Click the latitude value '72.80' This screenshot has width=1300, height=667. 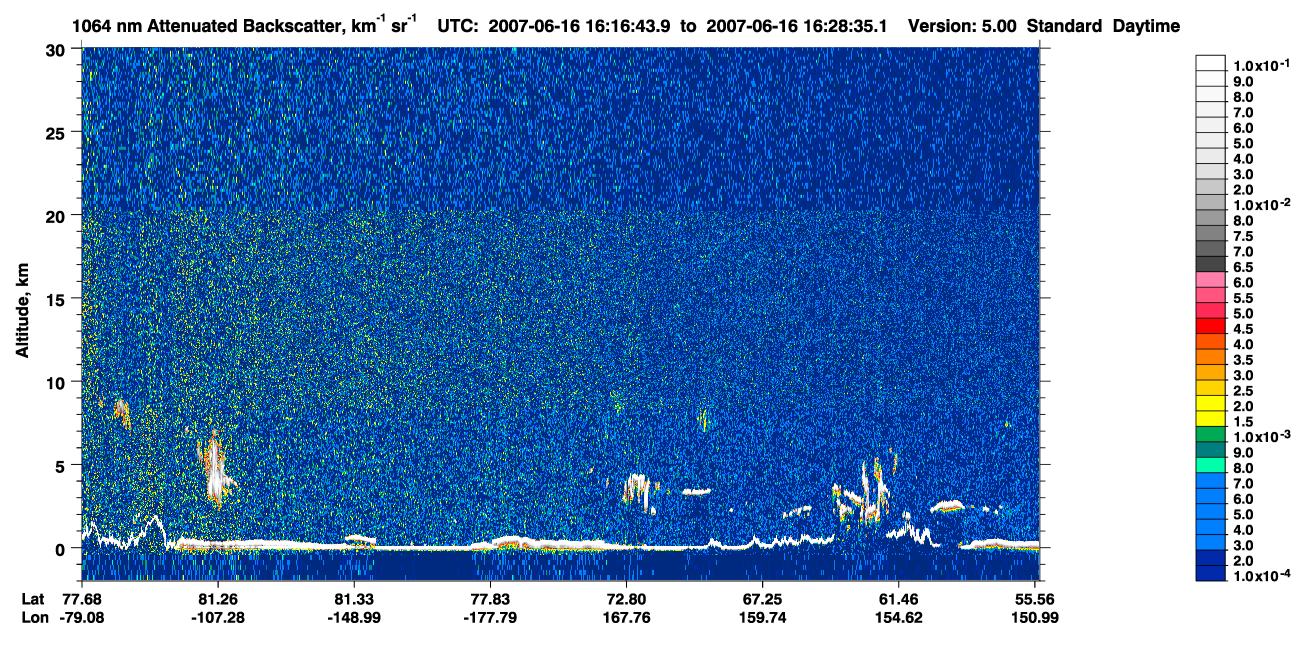626,598
